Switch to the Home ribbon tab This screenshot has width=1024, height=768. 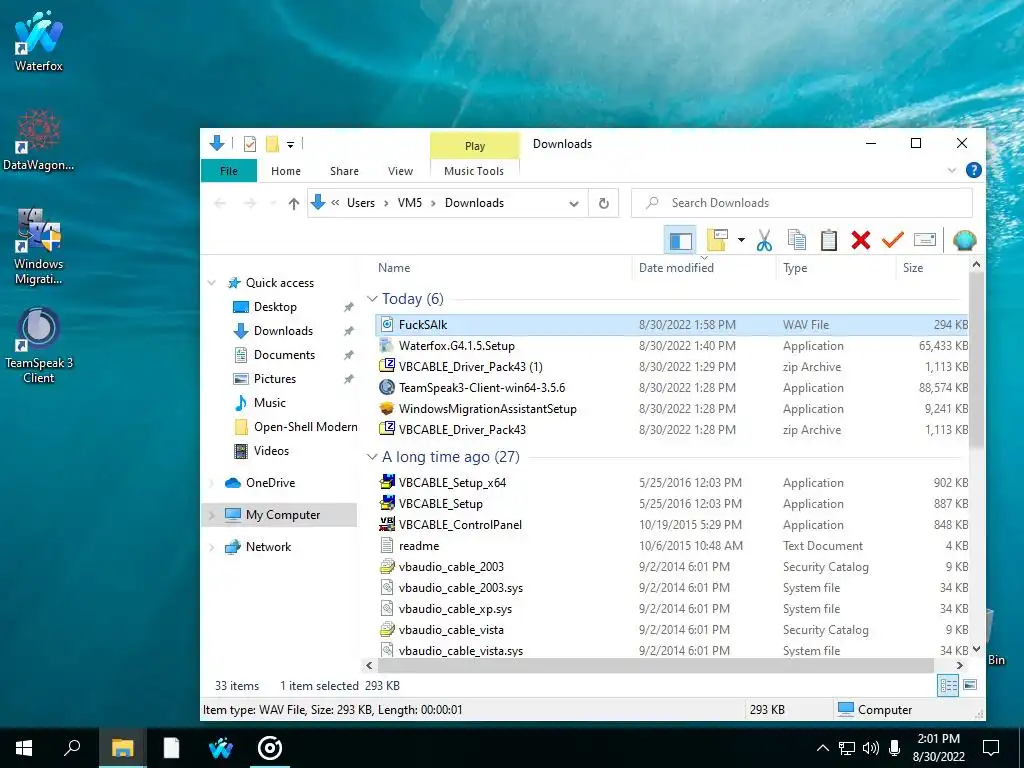(x=285, y=171)
